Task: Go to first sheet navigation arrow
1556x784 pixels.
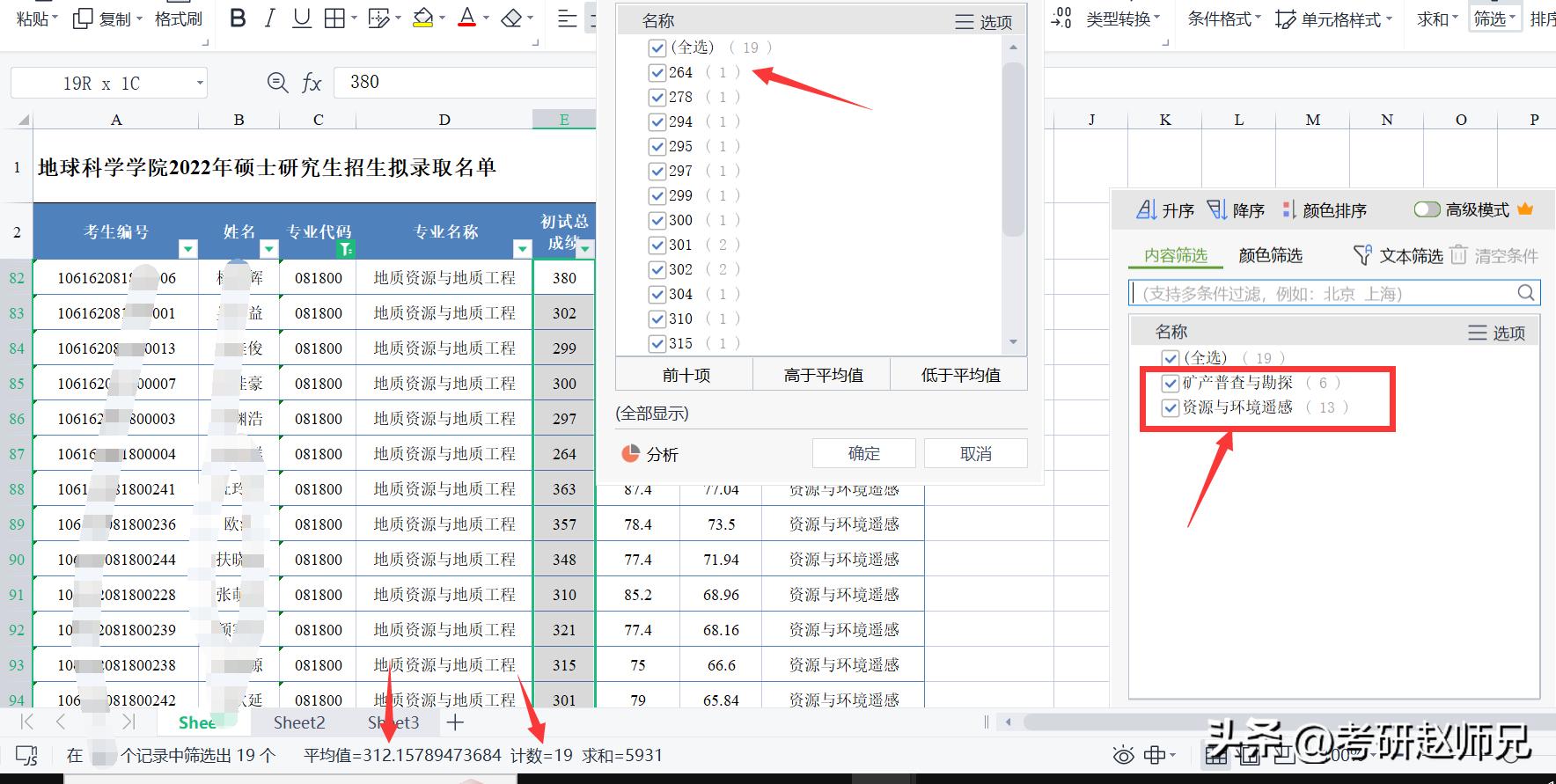Action: (27, 722)
